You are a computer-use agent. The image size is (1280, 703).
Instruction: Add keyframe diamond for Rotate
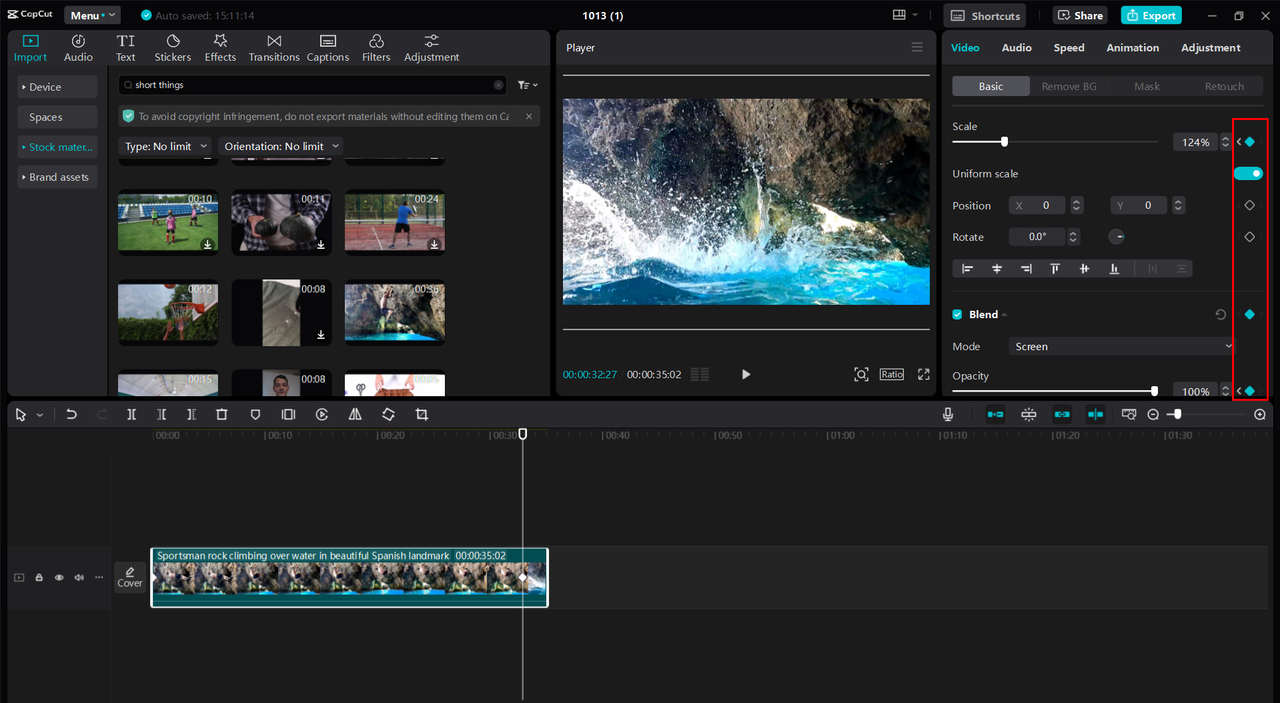point(1249,237)
